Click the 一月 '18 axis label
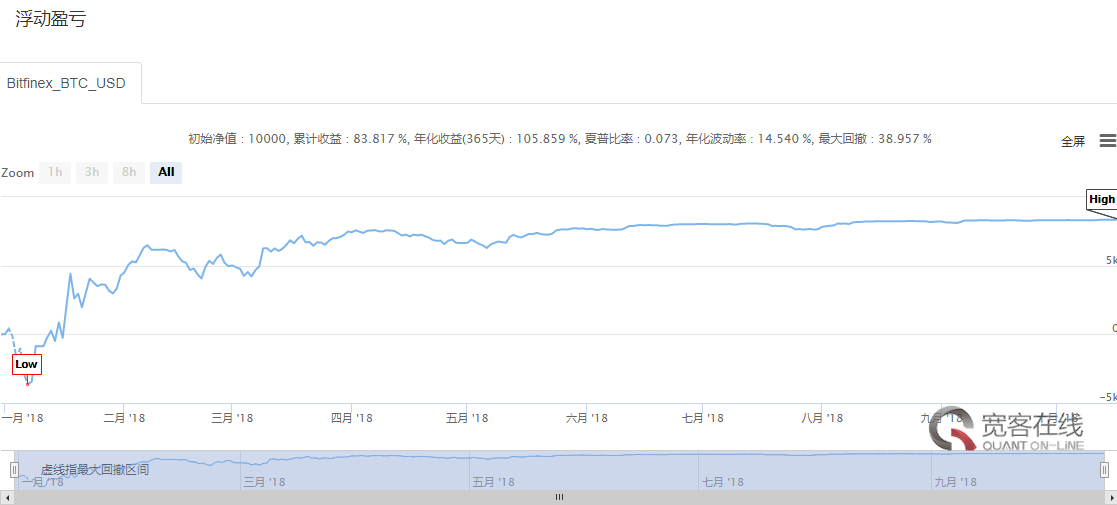Viewport: 1117px width, 505px height. pyautogui.click(x=23, y=418)
